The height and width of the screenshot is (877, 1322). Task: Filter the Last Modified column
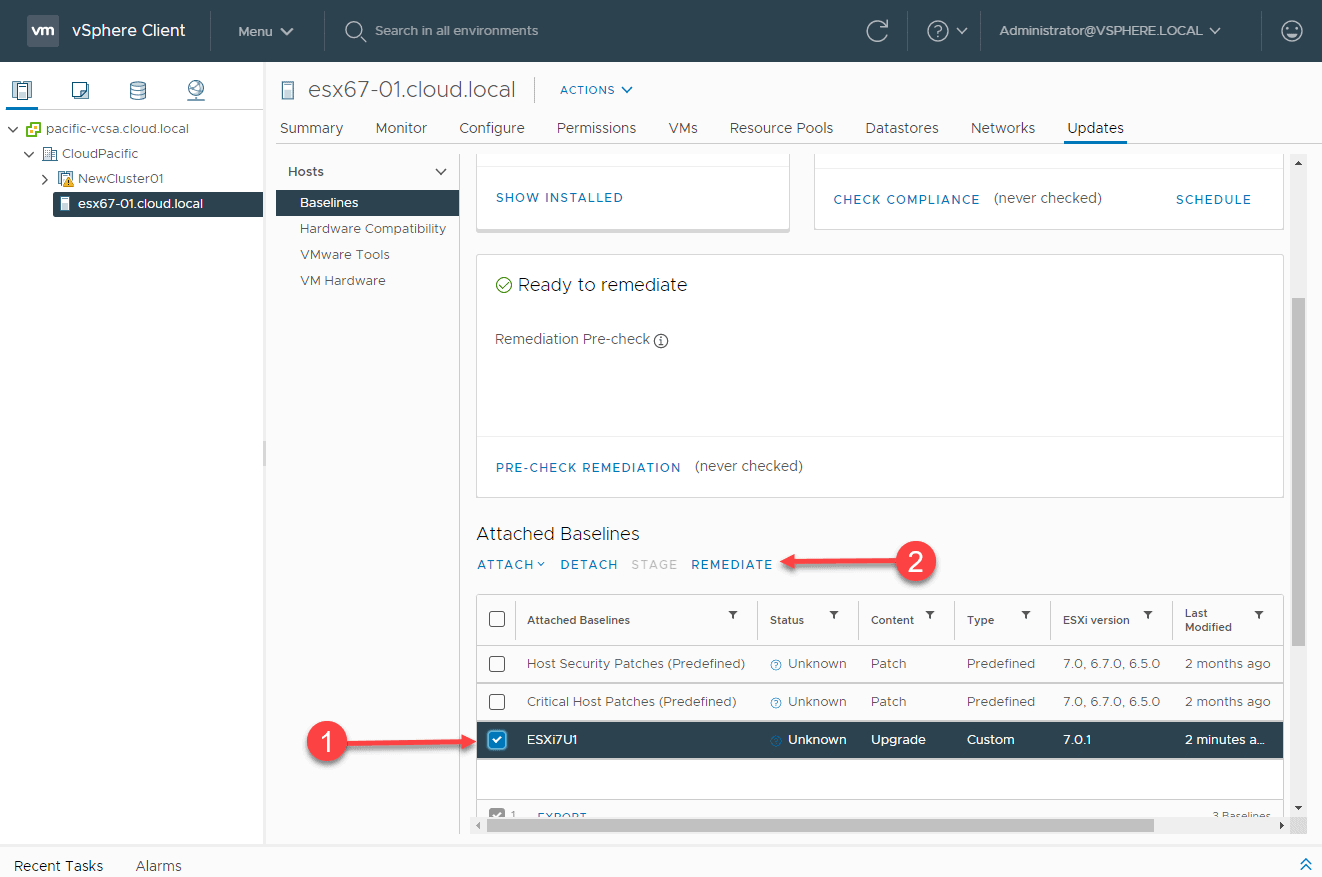click(1259, 615)
